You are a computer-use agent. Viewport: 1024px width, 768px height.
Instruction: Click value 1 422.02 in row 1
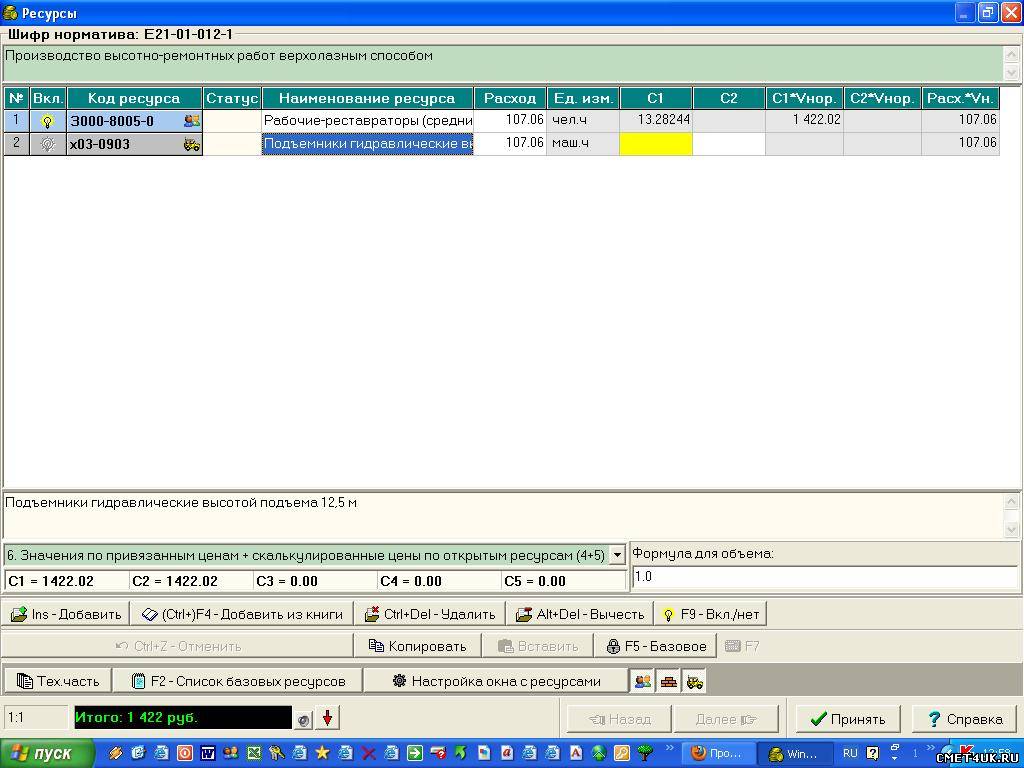(x=804, y=120)
